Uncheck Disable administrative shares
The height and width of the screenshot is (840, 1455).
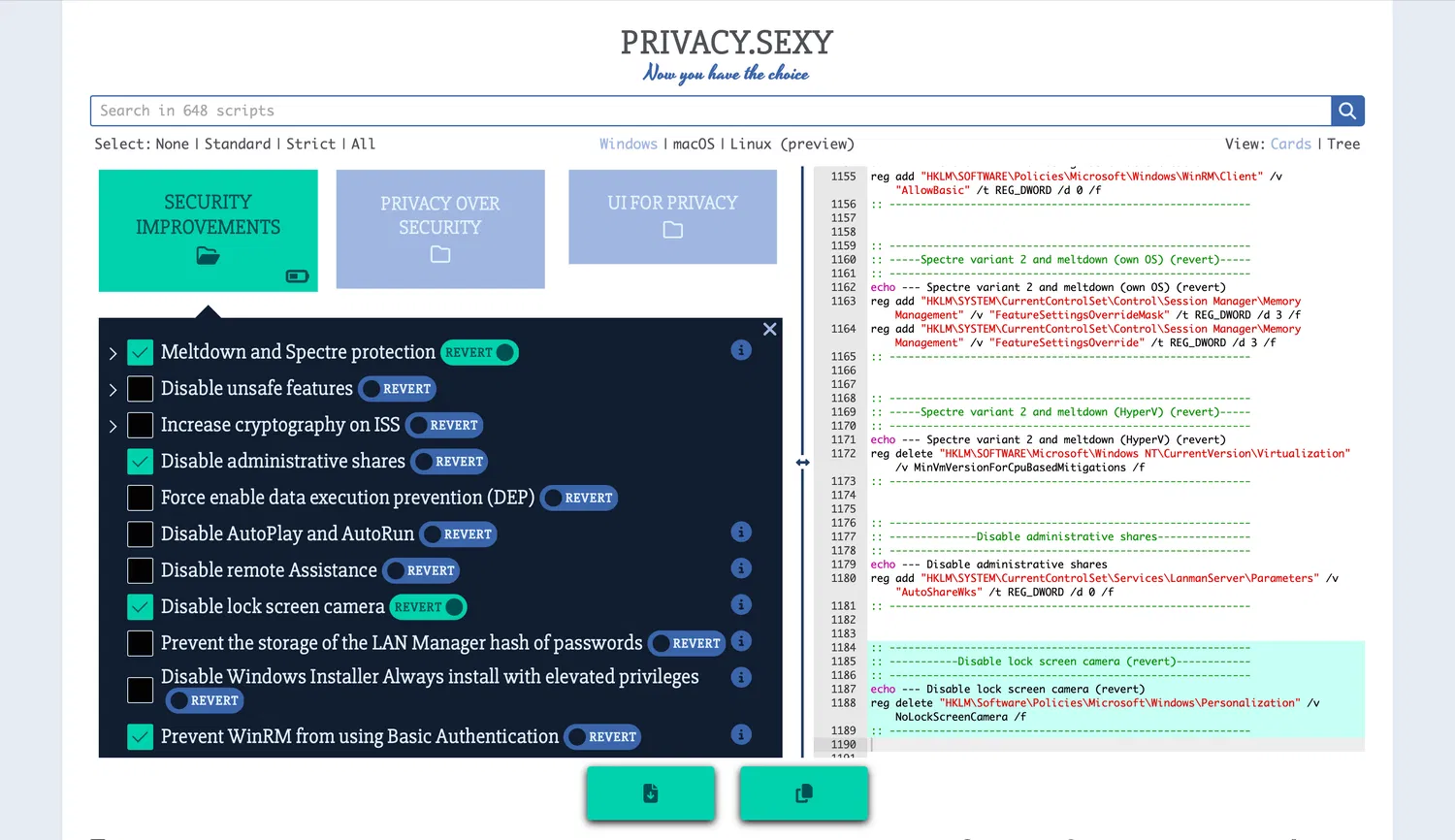tap(141, 462)
